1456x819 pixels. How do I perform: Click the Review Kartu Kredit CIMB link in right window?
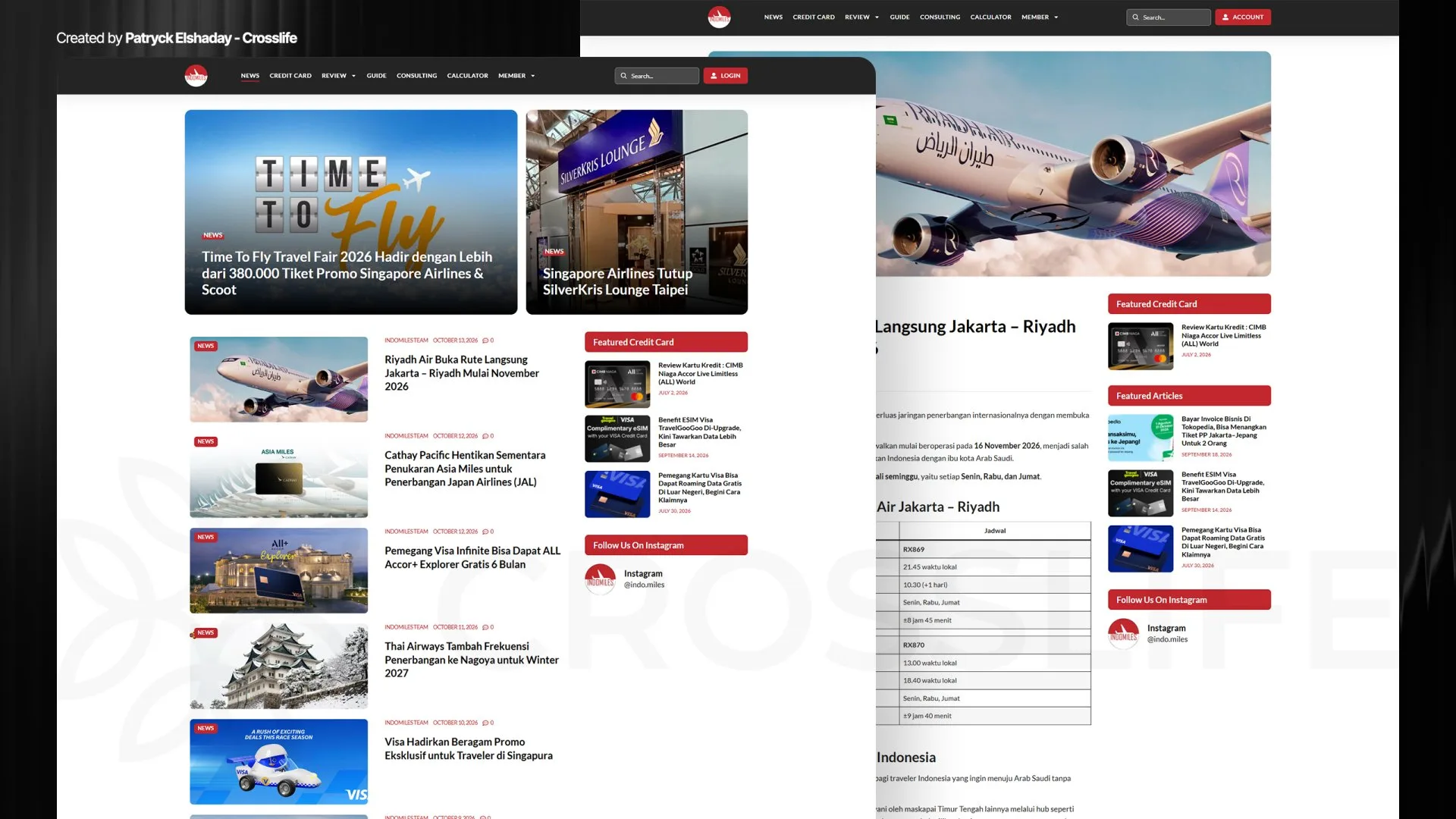[x=1223, y=335]
